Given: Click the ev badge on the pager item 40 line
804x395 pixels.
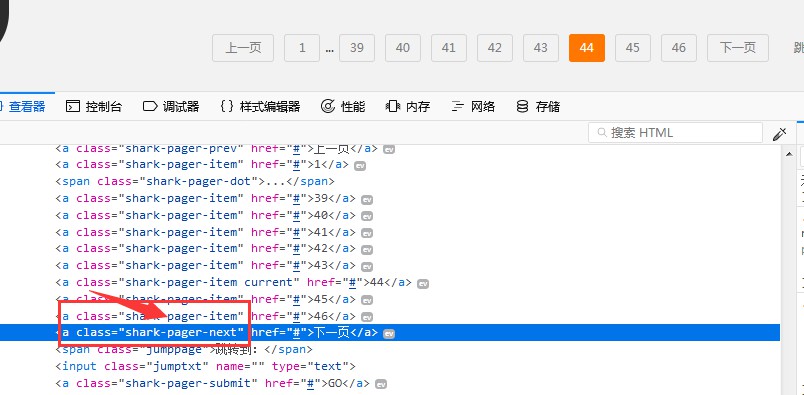Looking at the screenshot, I should (367, 216).
